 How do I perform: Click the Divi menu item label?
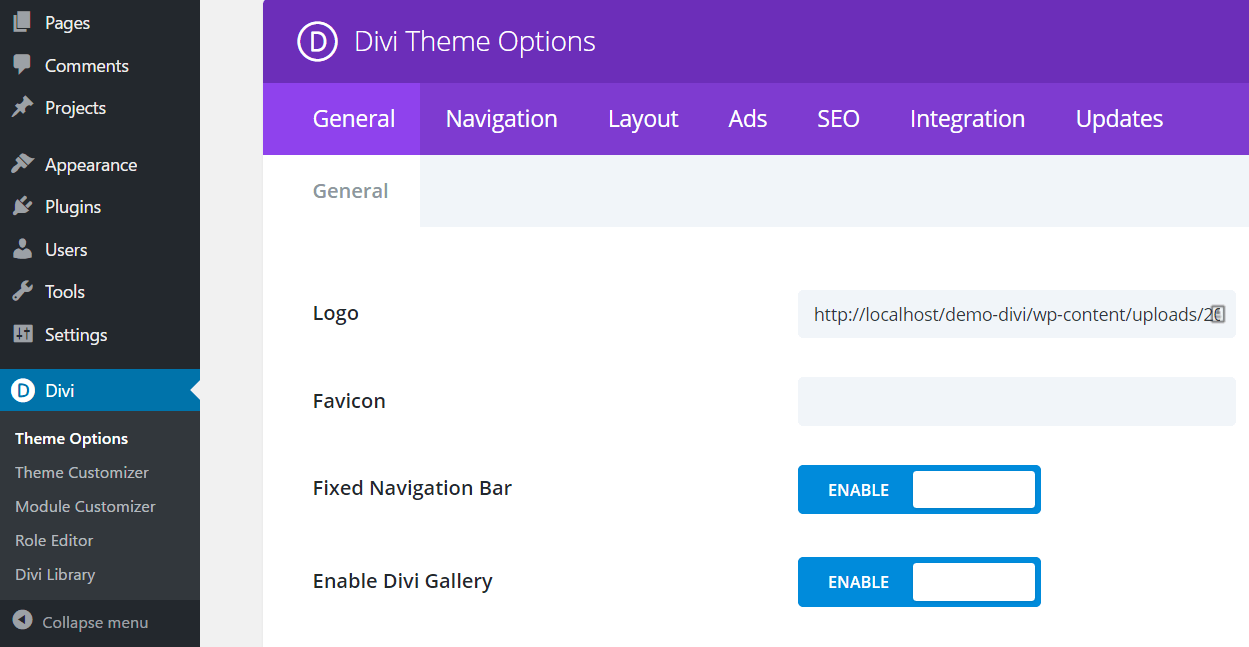click(60, 390)
